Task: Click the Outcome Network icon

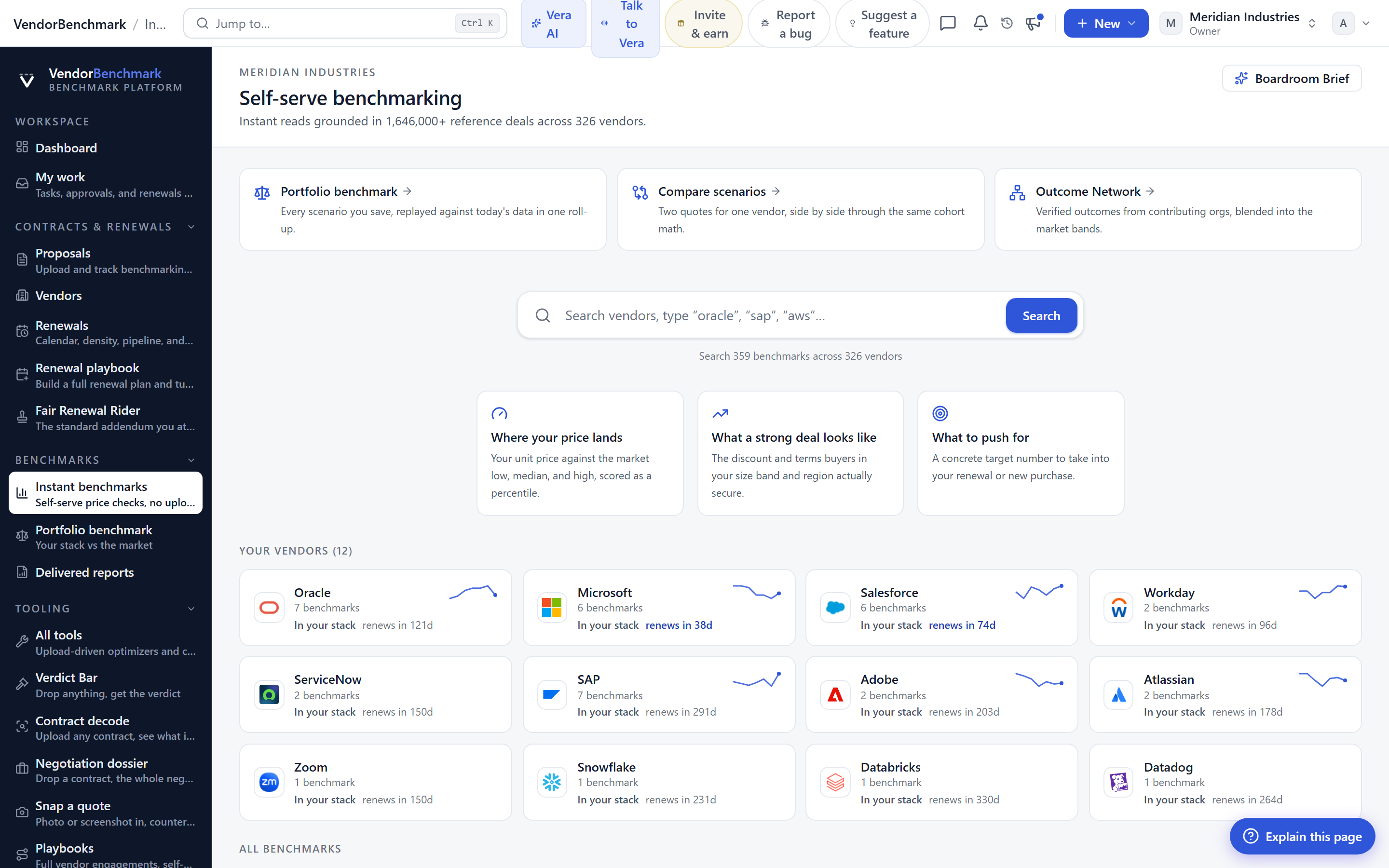Action: pos(1017,192)
